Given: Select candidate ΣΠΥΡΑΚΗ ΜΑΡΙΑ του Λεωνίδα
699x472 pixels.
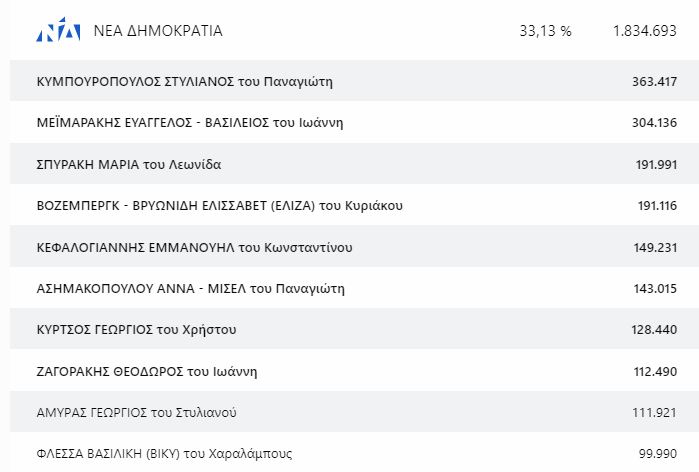Looking at the screenshot, I should click(128, 164).
